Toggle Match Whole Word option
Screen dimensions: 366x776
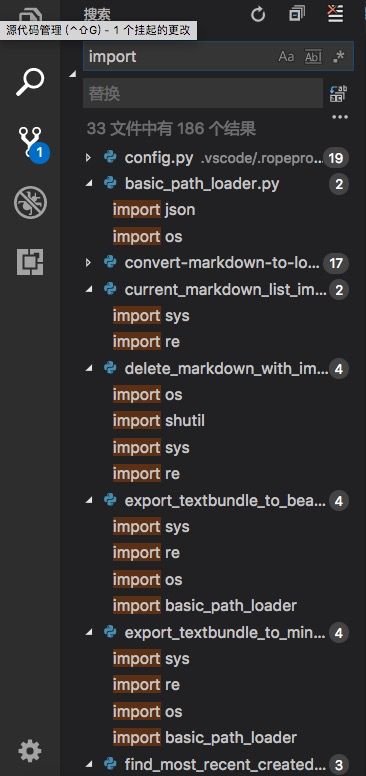point(313,57)
